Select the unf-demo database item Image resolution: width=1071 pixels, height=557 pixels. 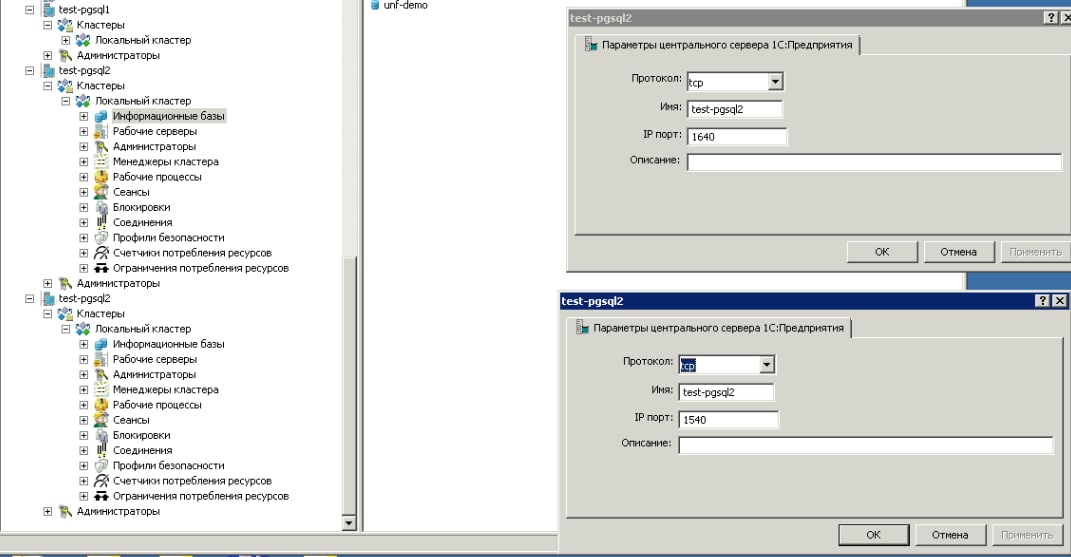399,5
